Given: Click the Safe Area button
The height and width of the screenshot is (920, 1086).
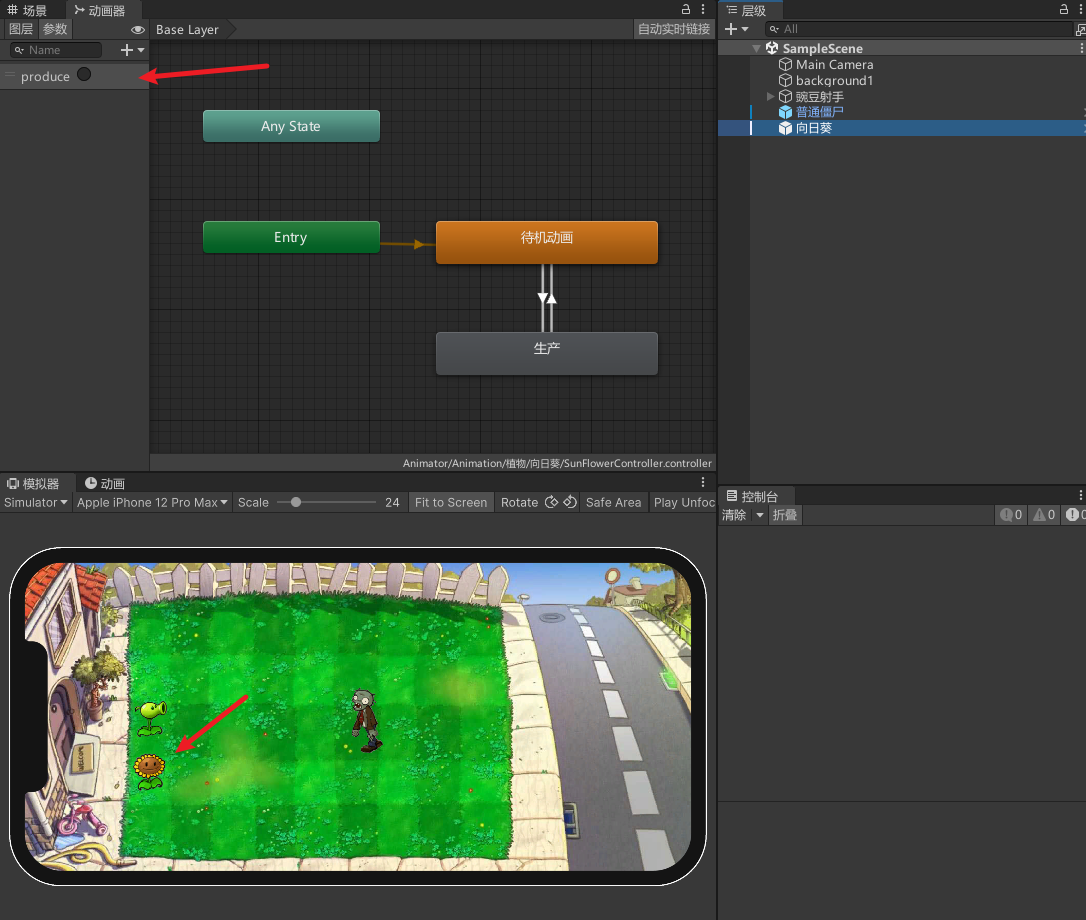Looking at the screenshot, I should [x=613, y=502].
